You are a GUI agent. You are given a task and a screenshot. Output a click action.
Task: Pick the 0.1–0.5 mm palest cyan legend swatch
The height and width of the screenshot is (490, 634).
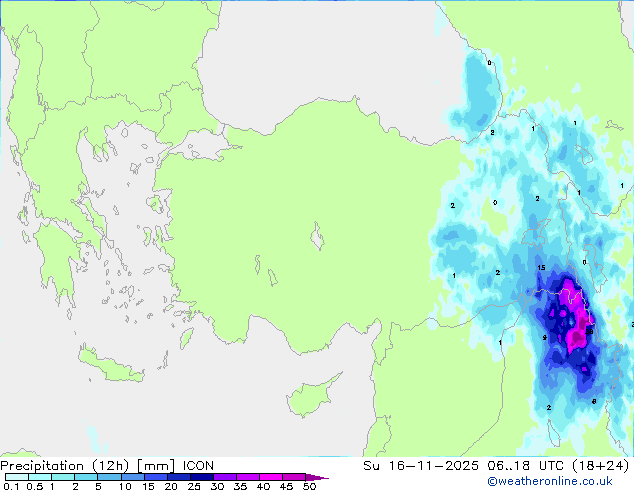pyautogui.click(x=17, y=477)
